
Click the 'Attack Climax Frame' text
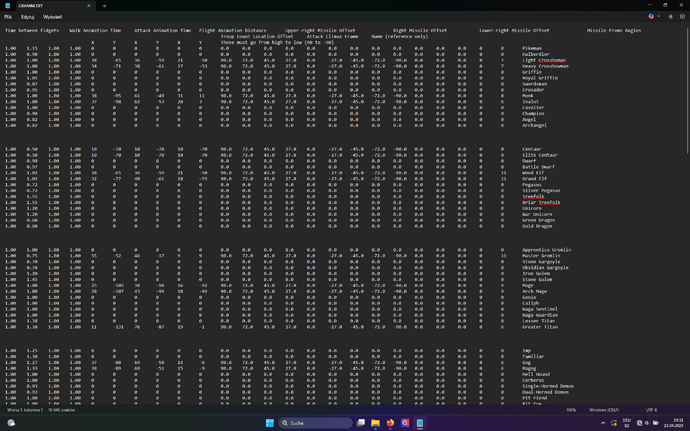click(x=332, y=37)
